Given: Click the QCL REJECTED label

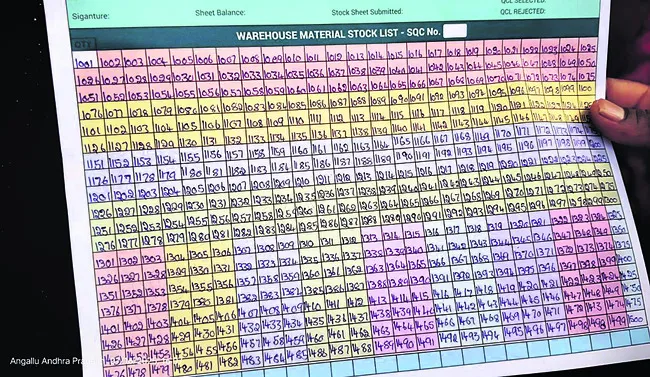Looking at the screenshot, I should tap(522, 12).
